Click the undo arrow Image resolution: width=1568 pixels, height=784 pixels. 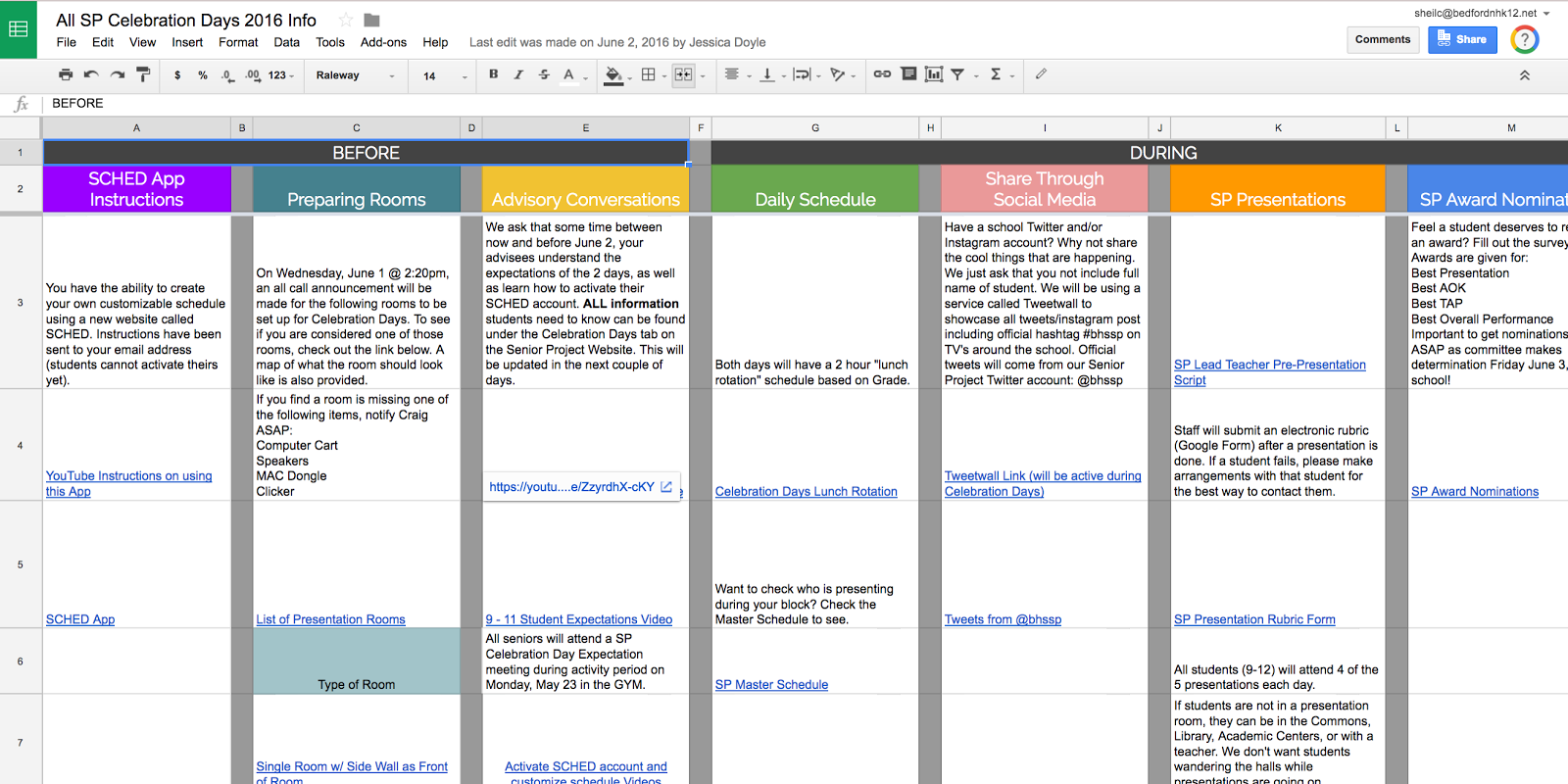[x=91, y=74]
